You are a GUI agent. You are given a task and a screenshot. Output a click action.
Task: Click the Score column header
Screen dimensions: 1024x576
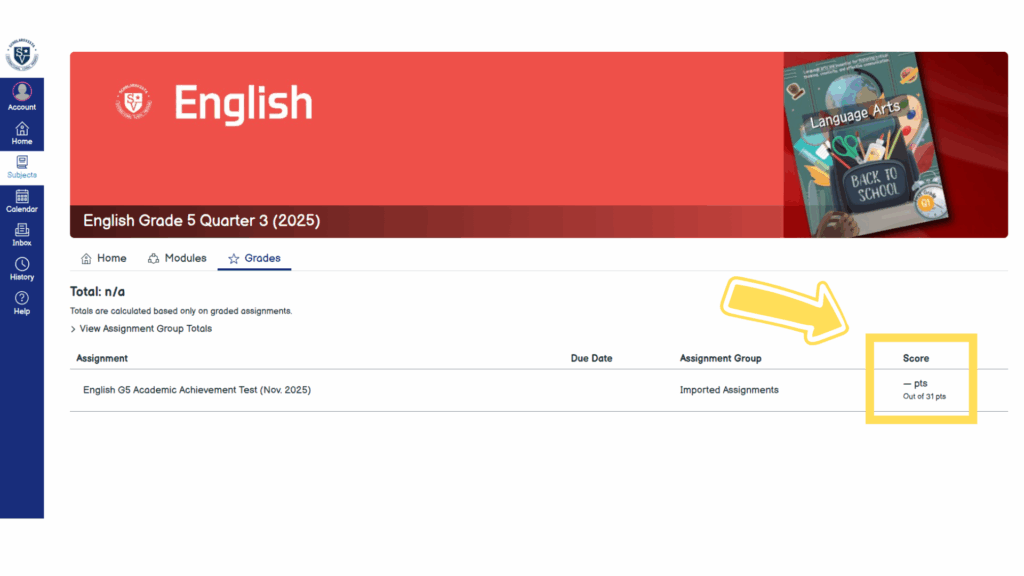click(x=915, y=358)
